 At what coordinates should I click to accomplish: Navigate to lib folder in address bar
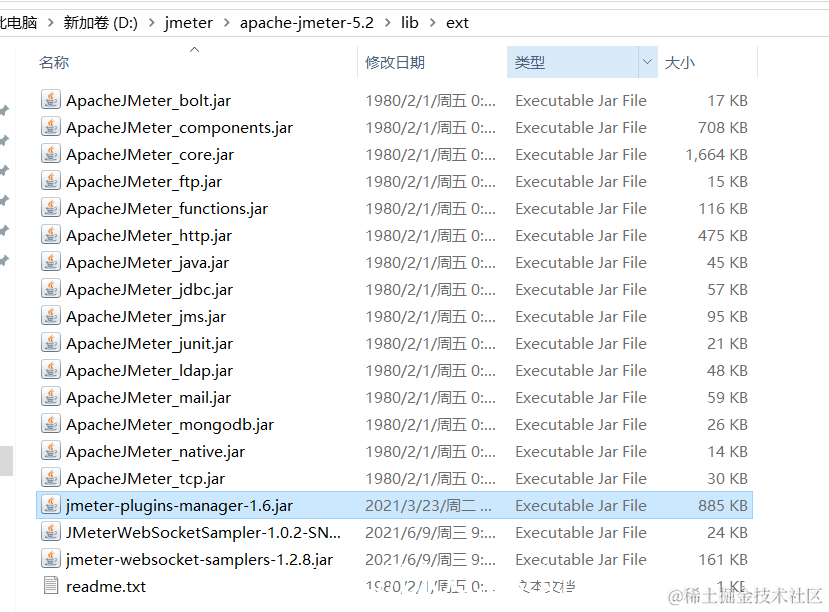coord(410,23)
